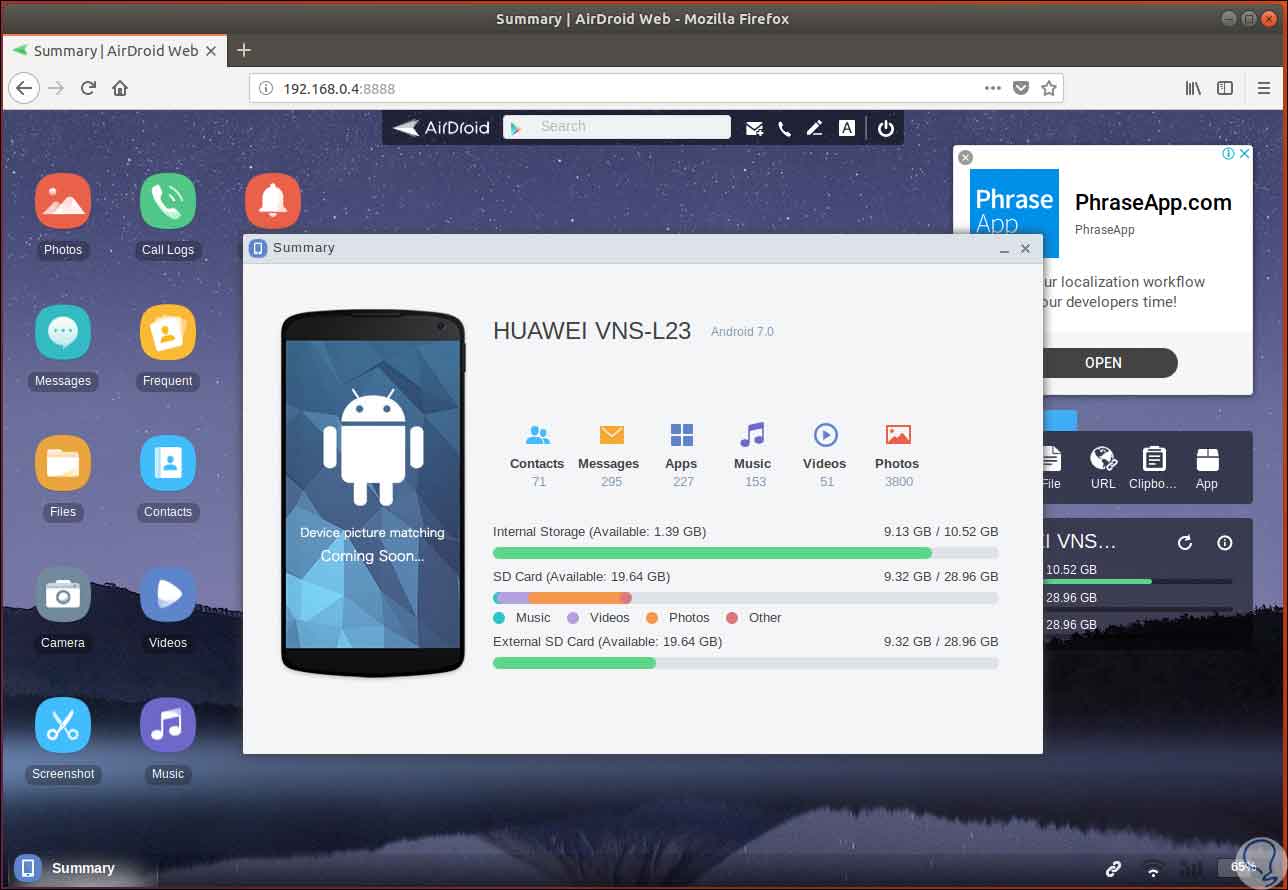
Task: Click the new message envelope icon
Action: [754, 128]
